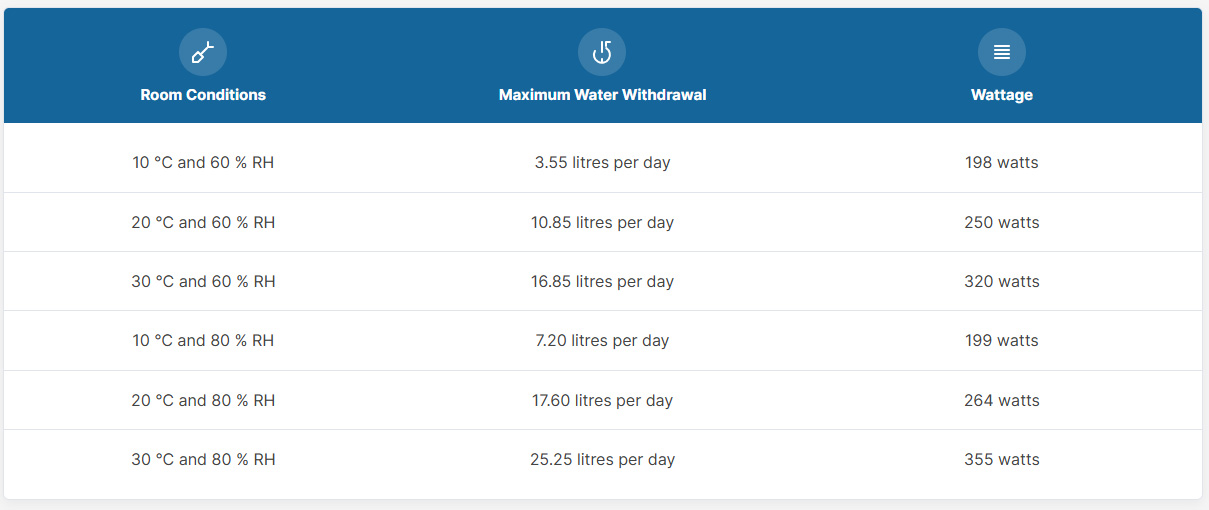Select the Room Conditions column heading

click(203, 95)
